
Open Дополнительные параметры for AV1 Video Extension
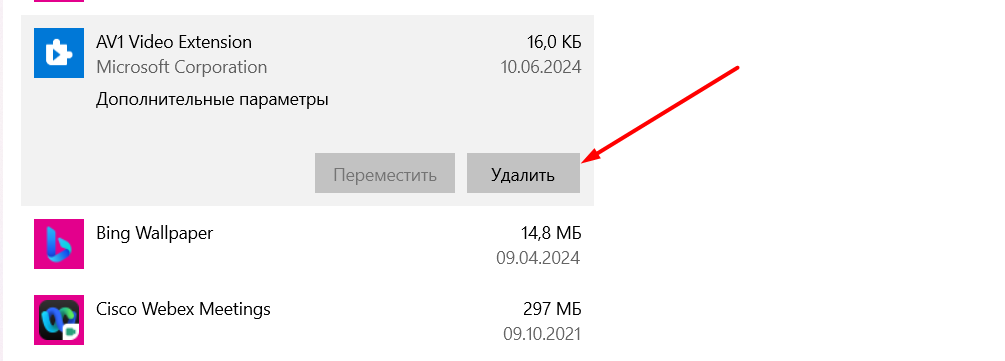[x=212, y=100]
